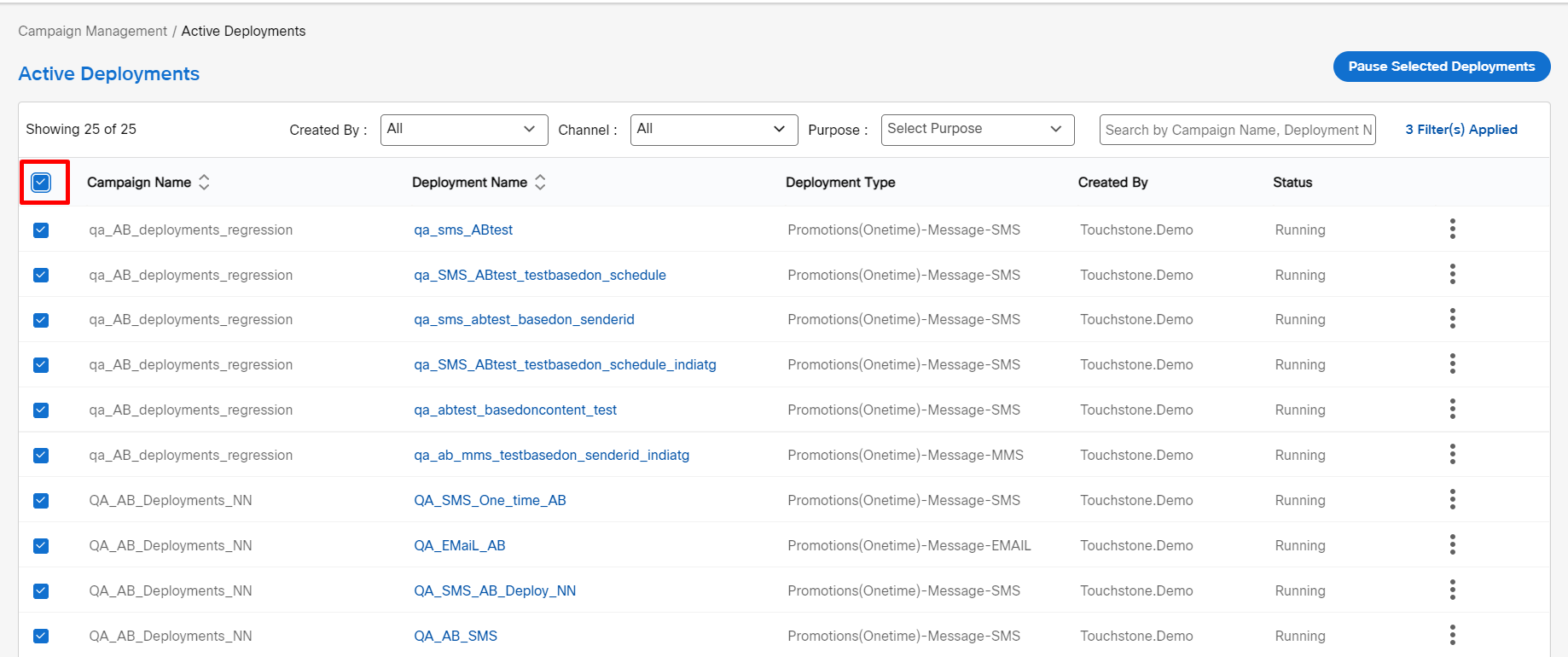Open qa_SMS_ABtest_testbasedon_schedule_indiatg link
1568x657 pixels.
tap(565, 365)
